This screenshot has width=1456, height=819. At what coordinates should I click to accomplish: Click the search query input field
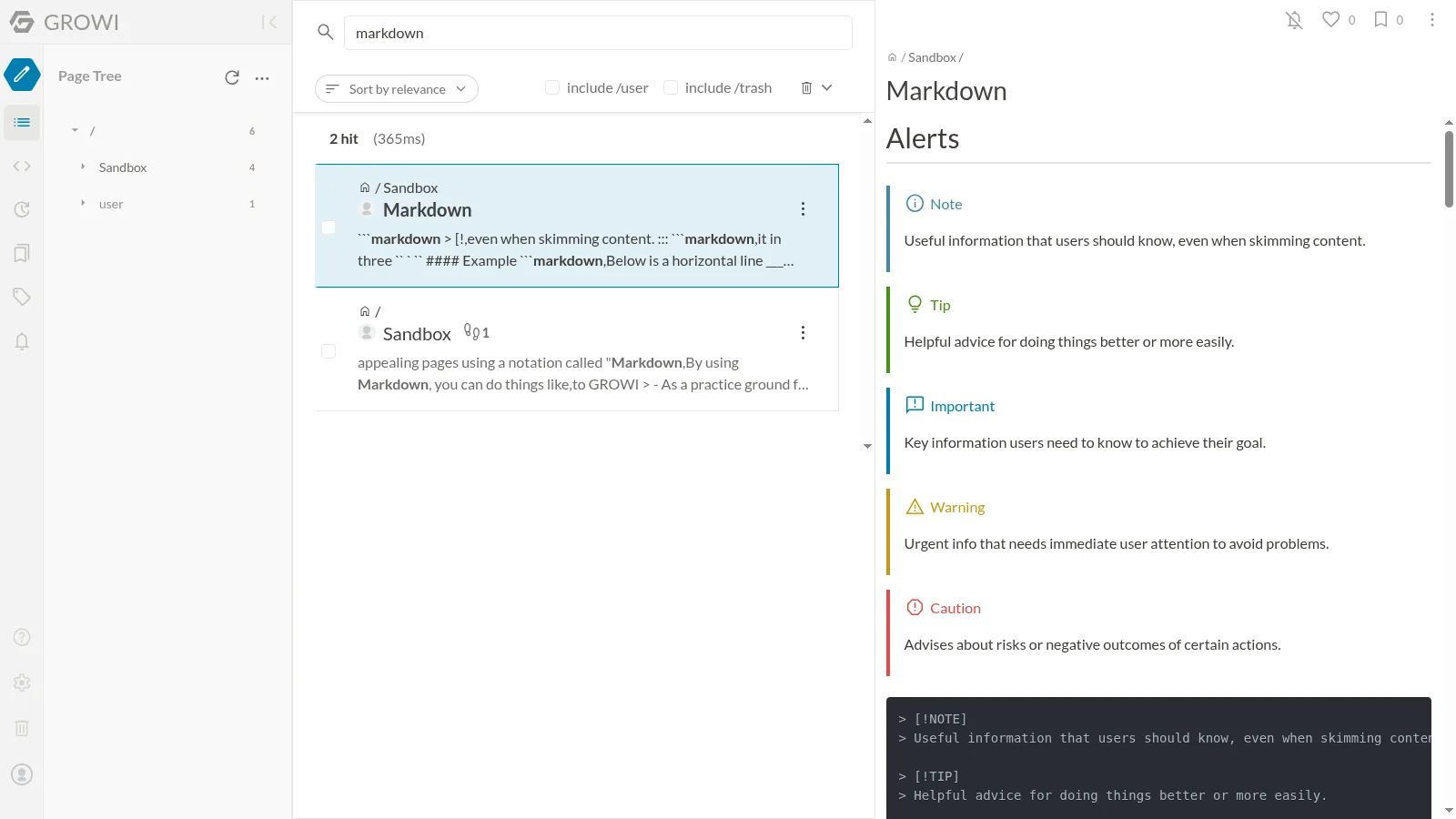[598, 33]
